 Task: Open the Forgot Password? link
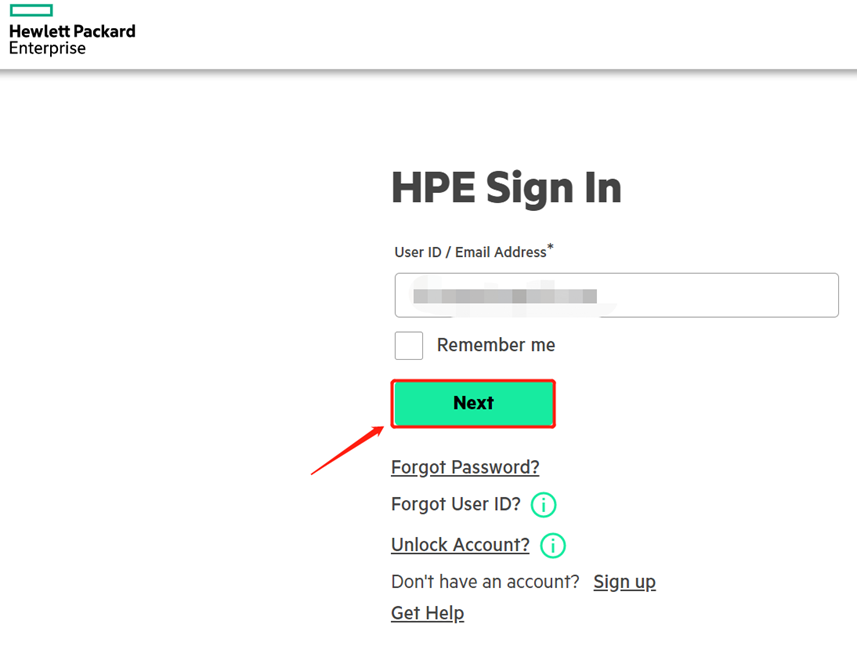coord(465,467)
